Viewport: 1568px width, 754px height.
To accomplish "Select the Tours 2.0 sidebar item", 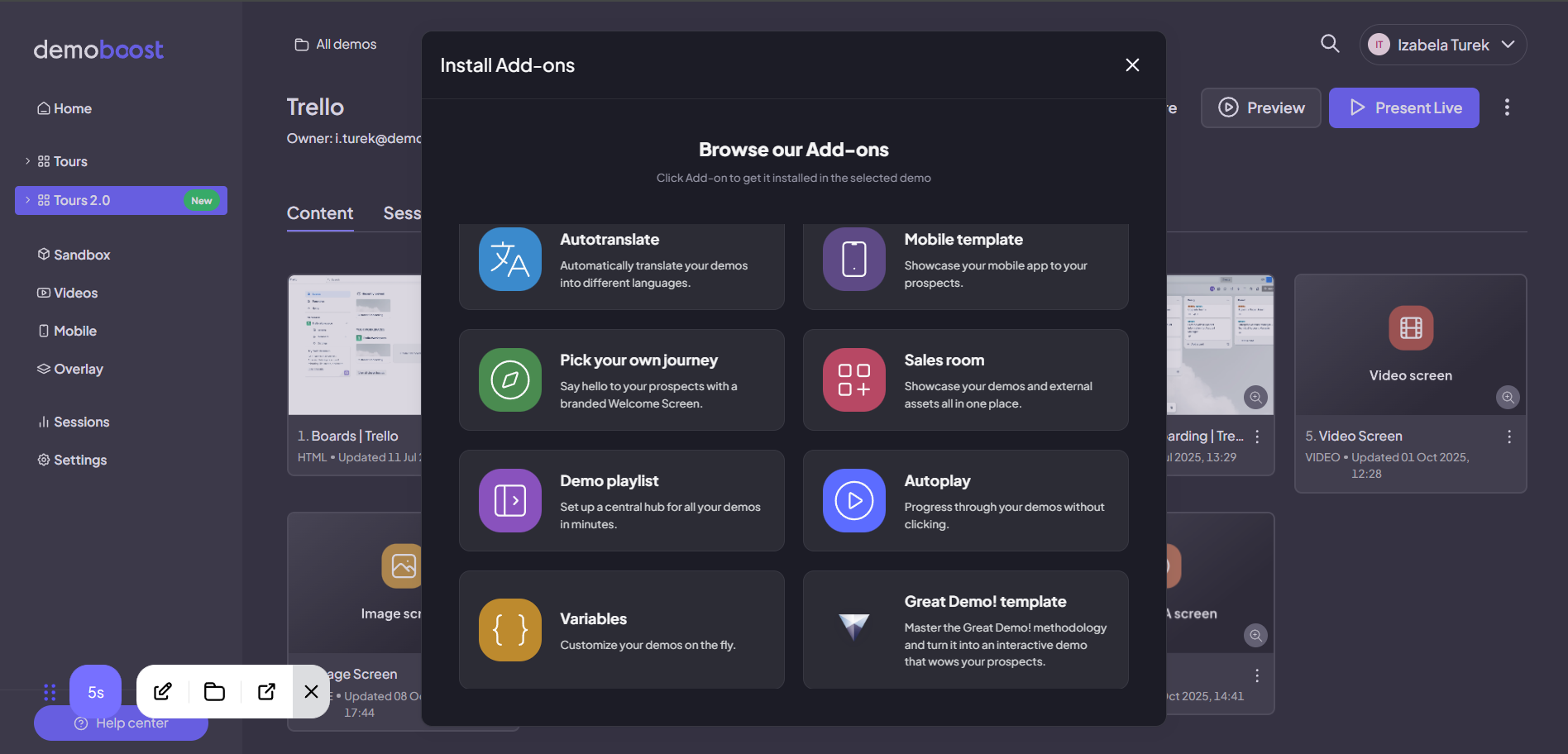I will point(121,200).
